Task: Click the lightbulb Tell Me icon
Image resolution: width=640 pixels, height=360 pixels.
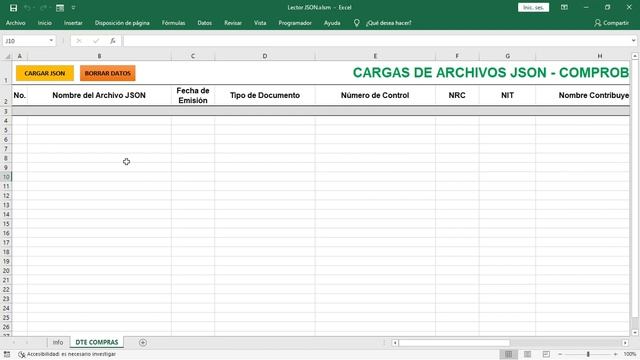Action: (x=357, y=23)
